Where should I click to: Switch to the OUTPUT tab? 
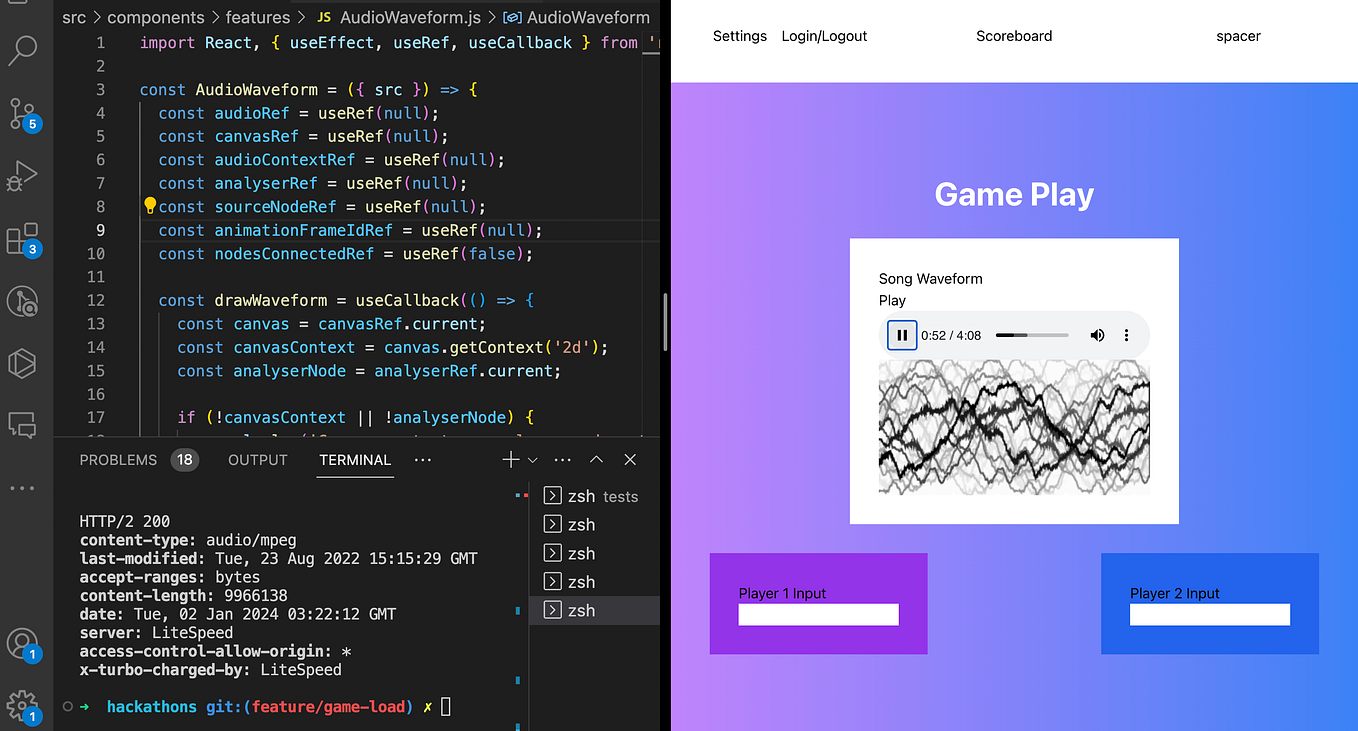tap(258, 460)
